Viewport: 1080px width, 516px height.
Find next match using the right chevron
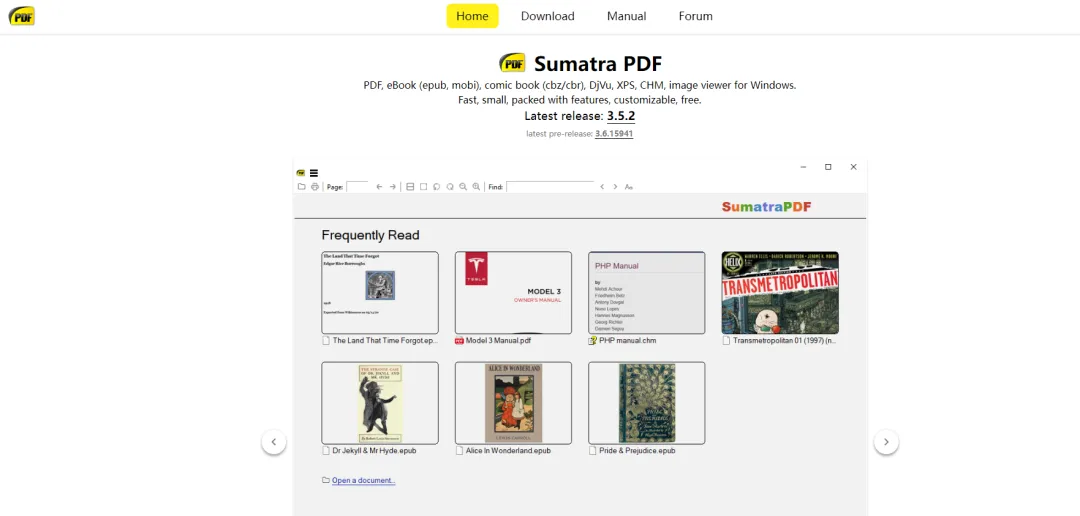coord(615,187)
